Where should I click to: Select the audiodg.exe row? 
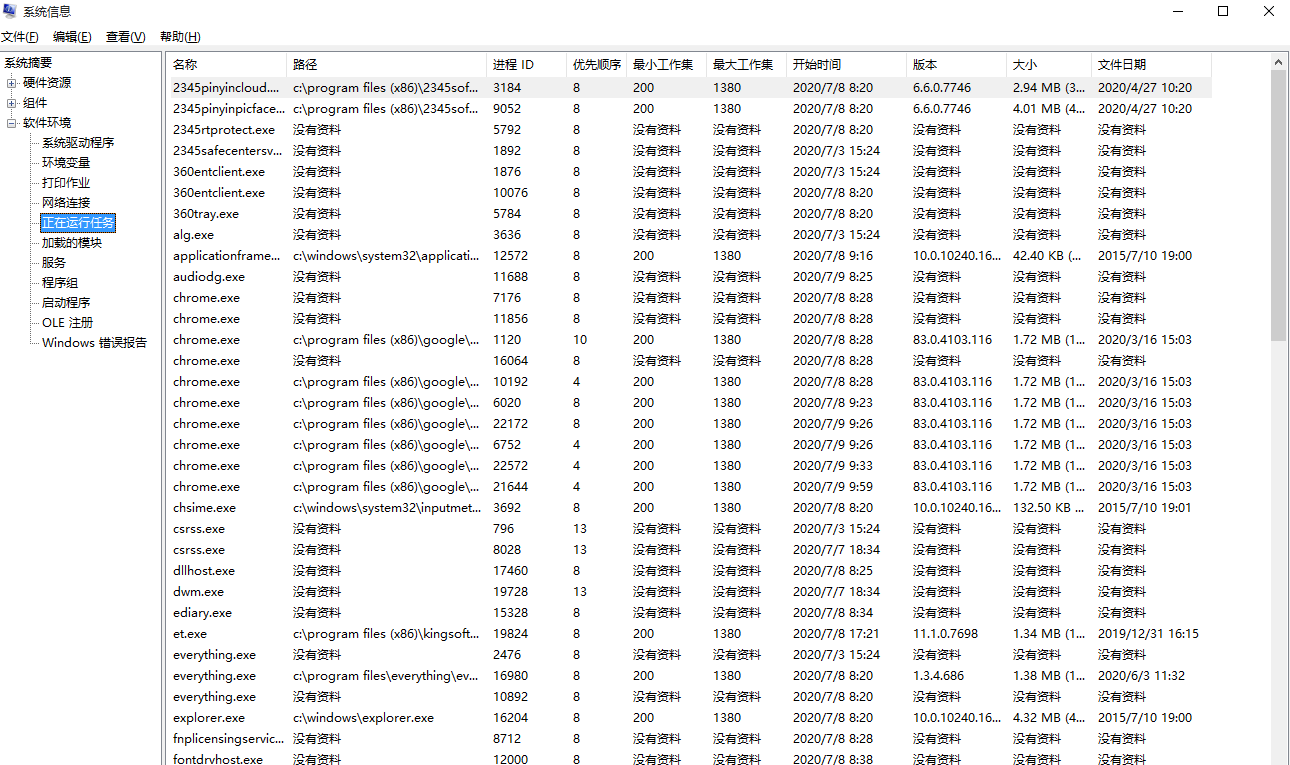point(689,276)
